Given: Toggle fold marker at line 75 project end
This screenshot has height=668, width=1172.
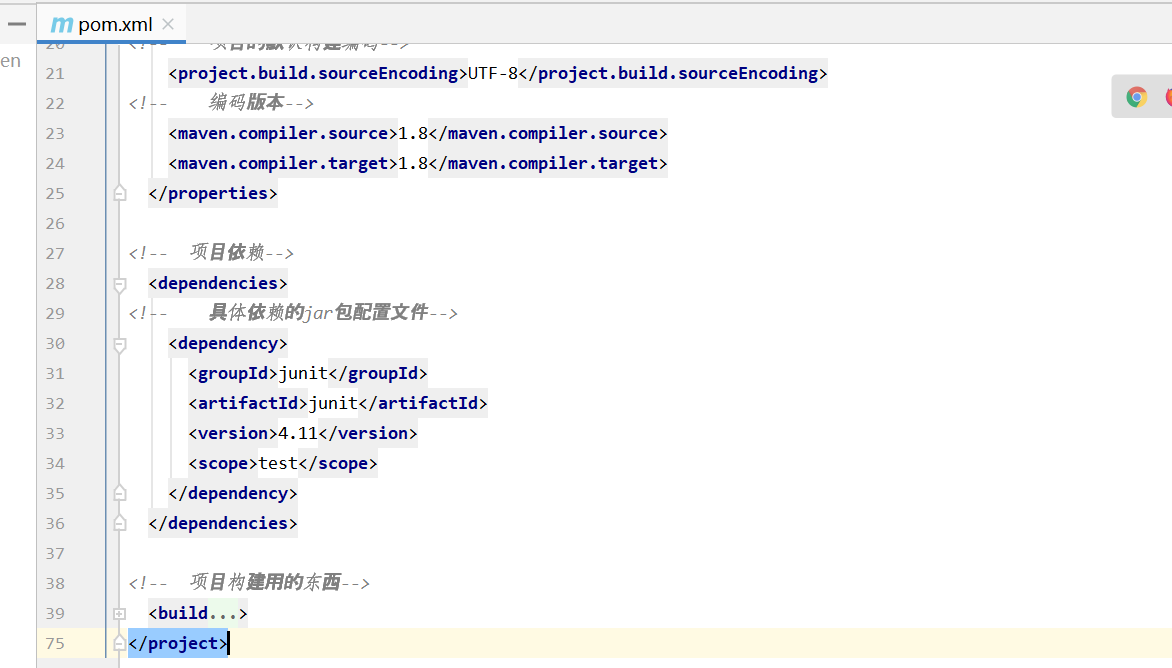Looking at the screenshot, I should (120, 643).
